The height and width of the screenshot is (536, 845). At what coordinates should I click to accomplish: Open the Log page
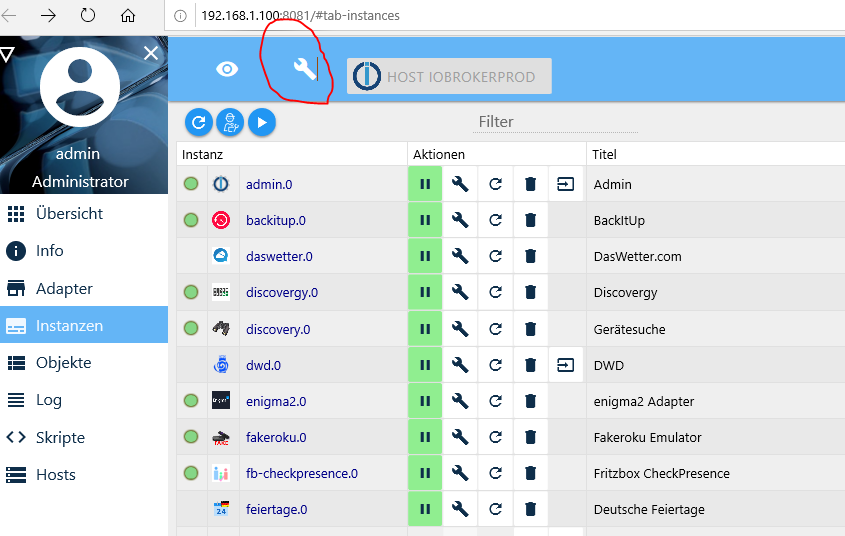[84, 400]
